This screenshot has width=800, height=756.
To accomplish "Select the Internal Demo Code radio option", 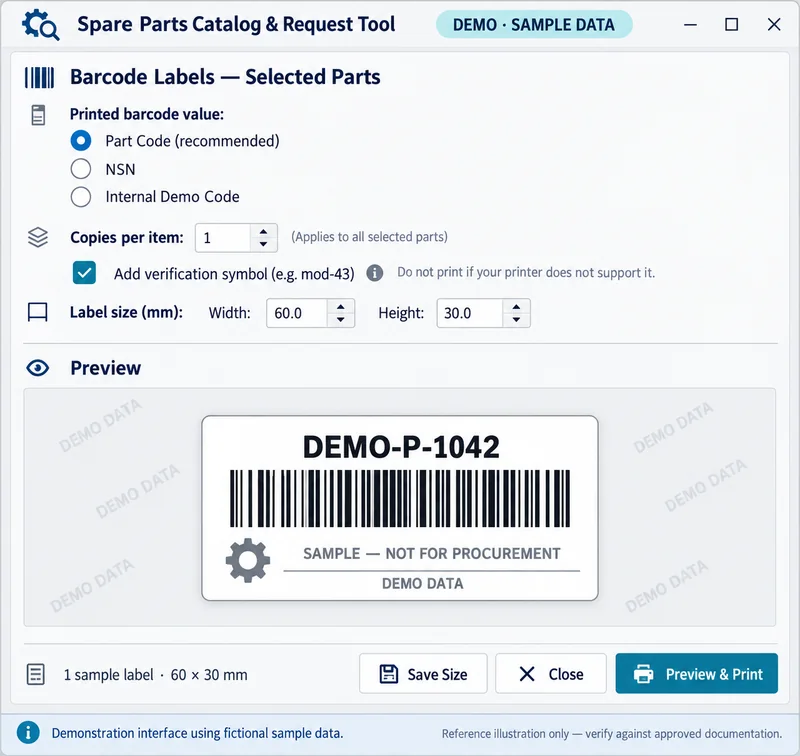I will (x=81, y=197).
